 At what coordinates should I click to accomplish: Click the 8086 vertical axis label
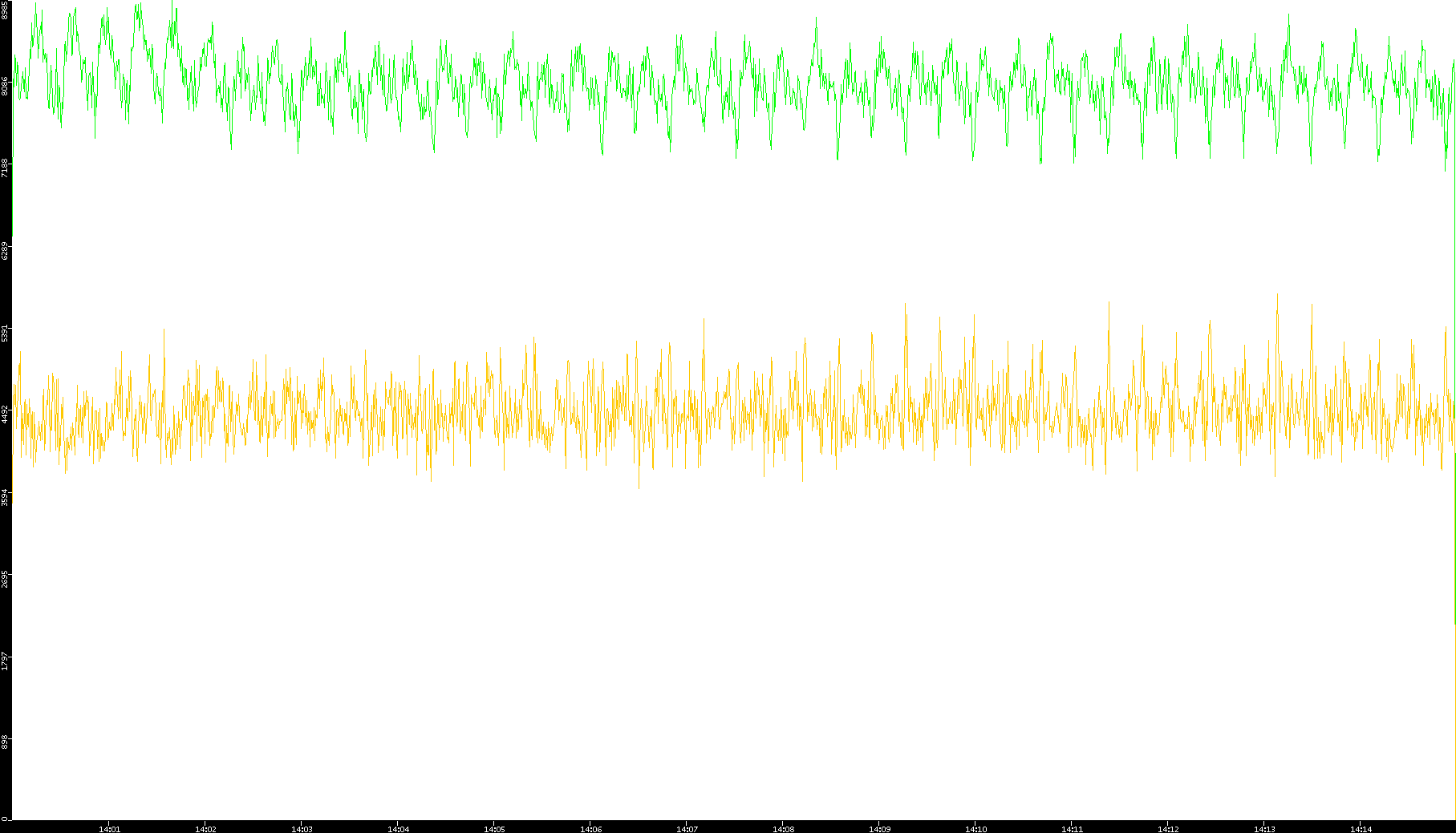pyautogui.click(x=5, y=86)
